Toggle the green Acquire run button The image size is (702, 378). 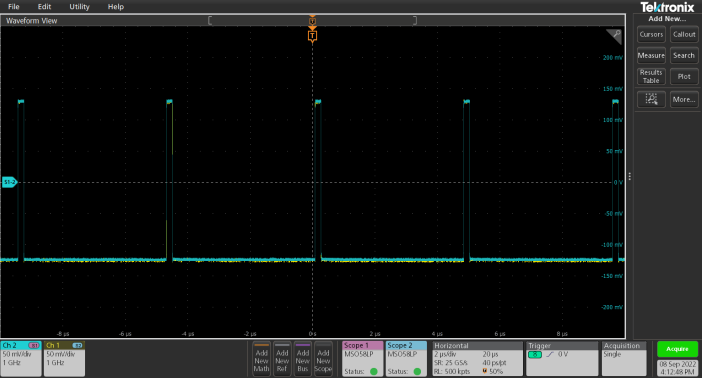tap(677, 349)
